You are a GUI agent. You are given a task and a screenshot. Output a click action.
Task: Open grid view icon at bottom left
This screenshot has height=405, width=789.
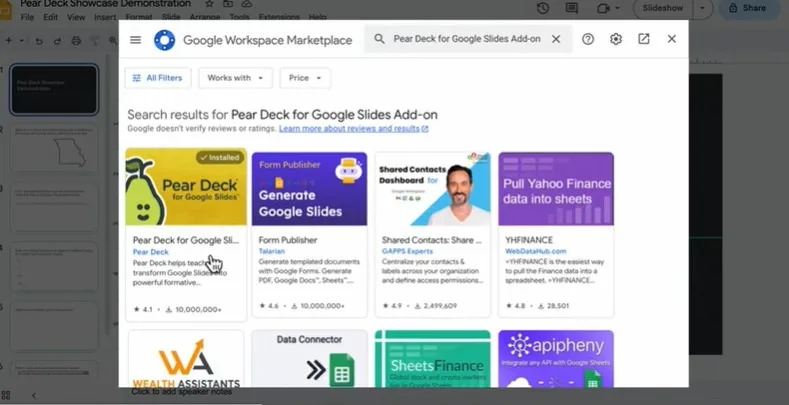pyautogui.click(x=5, y=395)
